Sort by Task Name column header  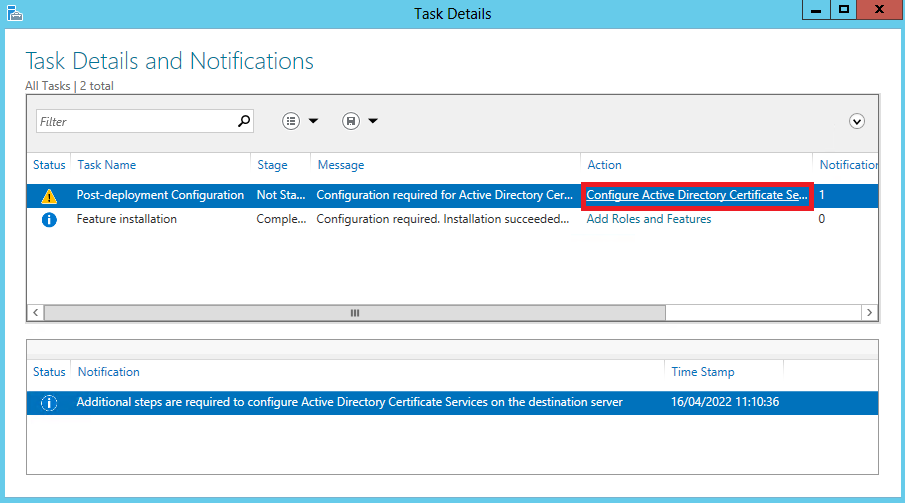click(x=107, y=165)
